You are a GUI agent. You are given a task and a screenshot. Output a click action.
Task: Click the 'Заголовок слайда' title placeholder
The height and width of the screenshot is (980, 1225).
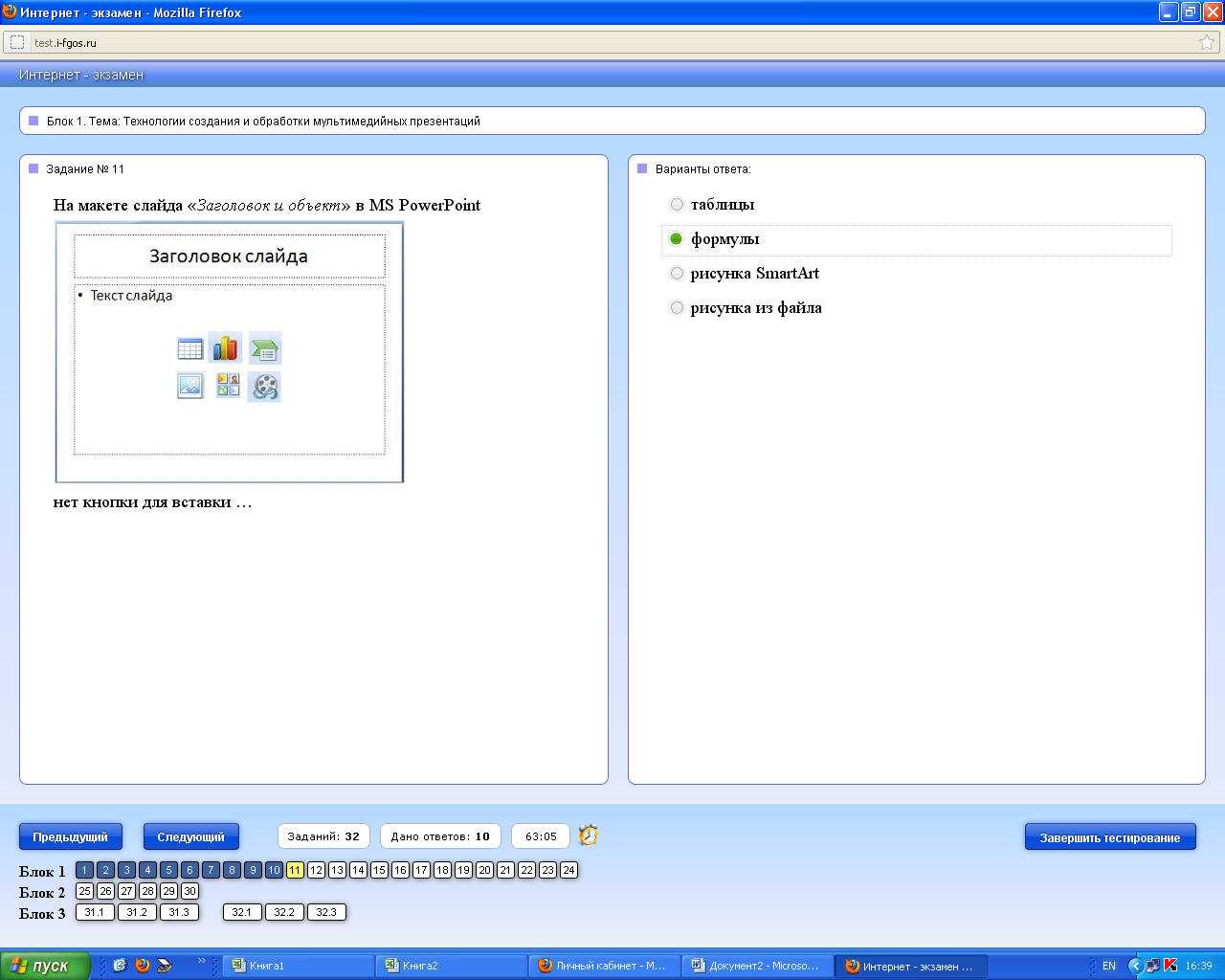pos(230,256)
